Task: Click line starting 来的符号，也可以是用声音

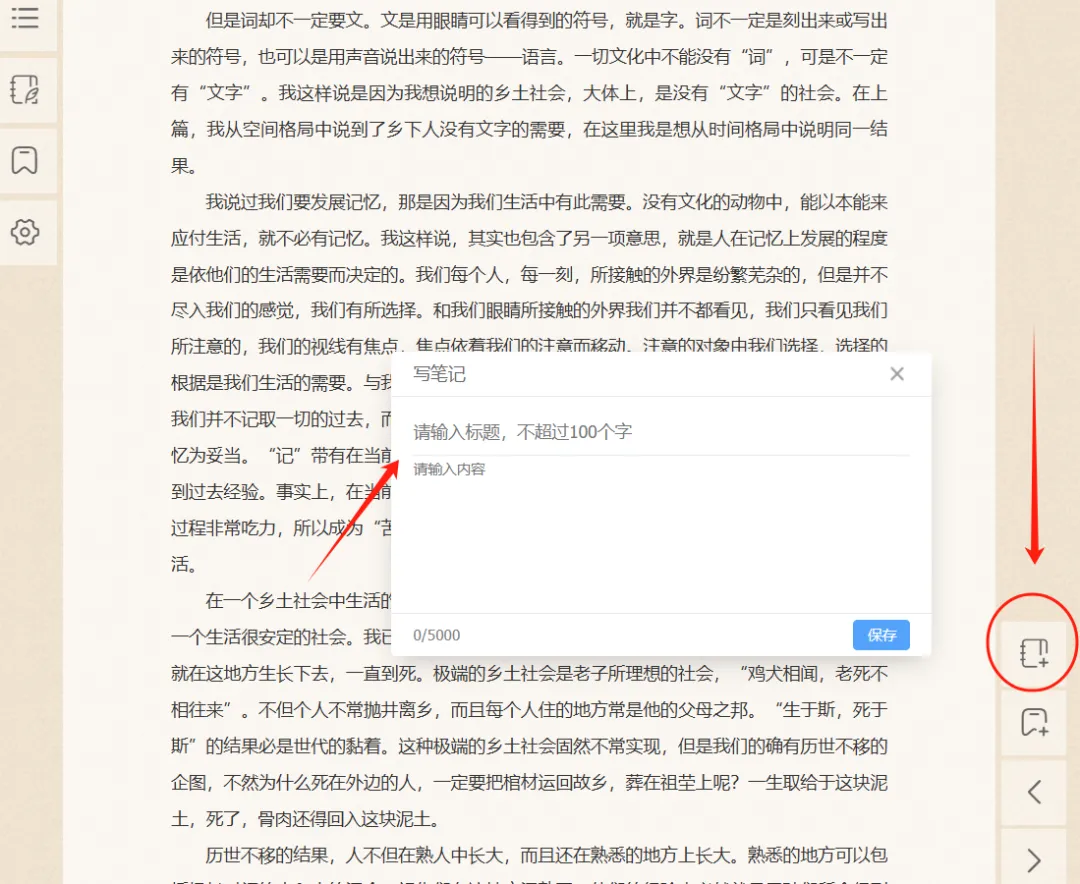Action: tap(529, 56)
